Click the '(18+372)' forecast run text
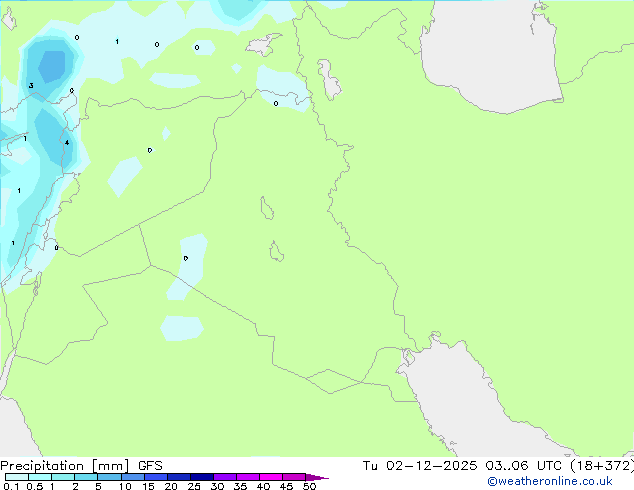The width and height of the screenshot is (634, 490). (x=602, y=466)
